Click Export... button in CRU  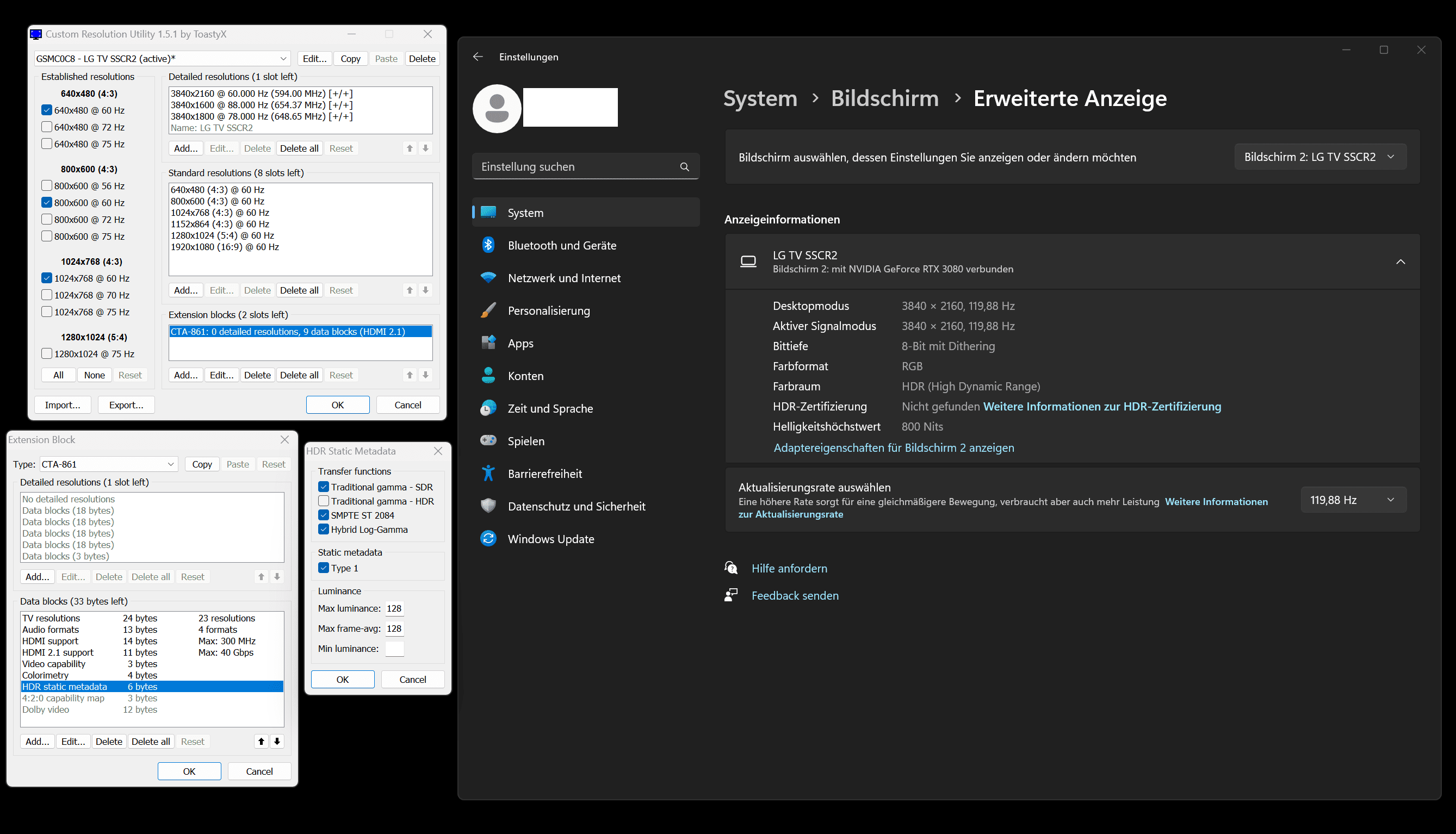pos(126,405)
